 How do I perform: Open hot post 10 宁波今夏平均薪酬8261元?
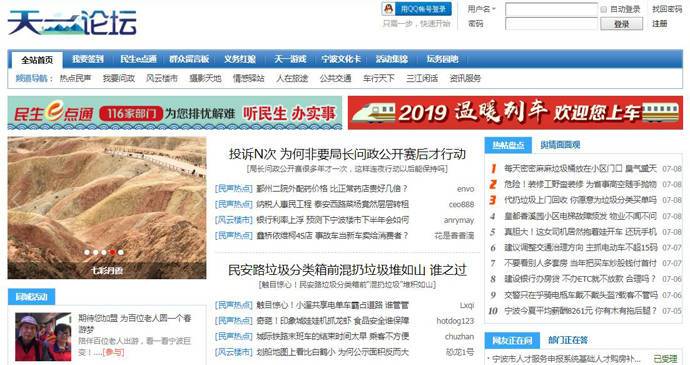(x=580, y=311)
